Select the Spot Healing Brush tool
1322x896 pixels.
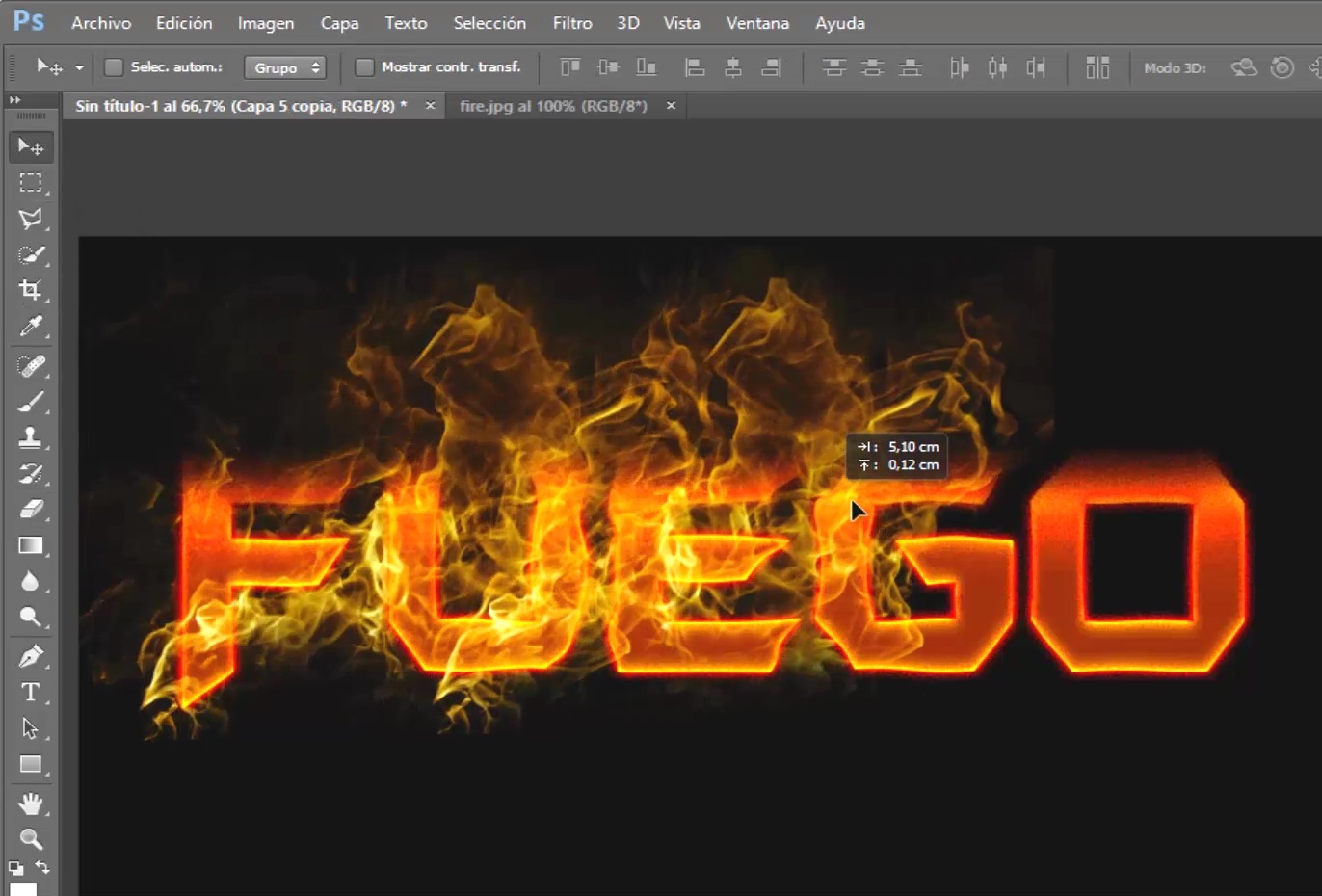coord(31,366)
